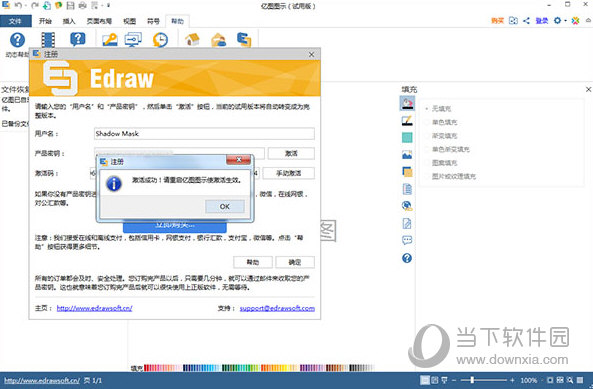
Task: Click the share icon in top right
Action: pos(526,20)
